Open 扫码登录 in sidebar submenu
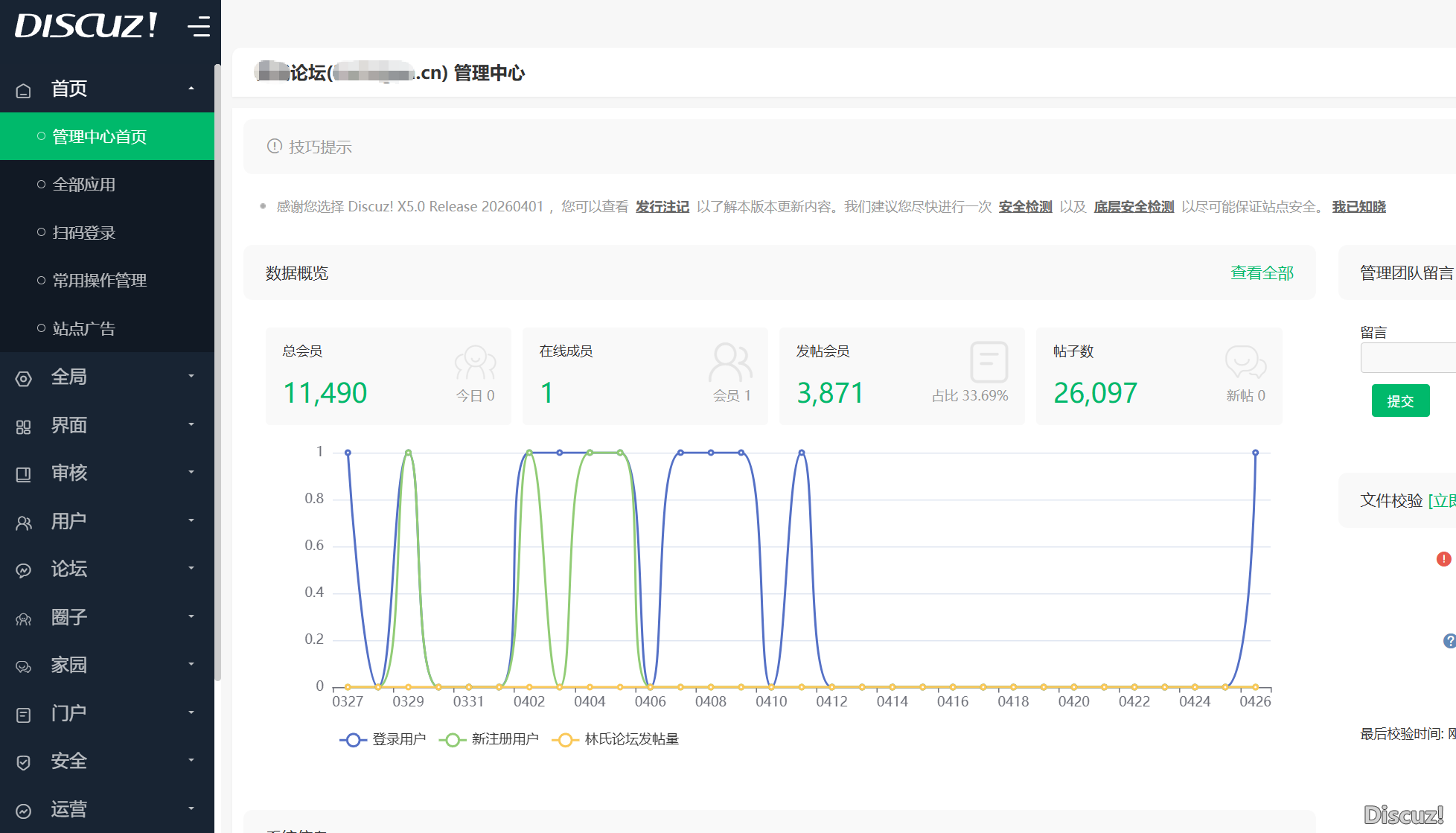 (x=84, y=233)
